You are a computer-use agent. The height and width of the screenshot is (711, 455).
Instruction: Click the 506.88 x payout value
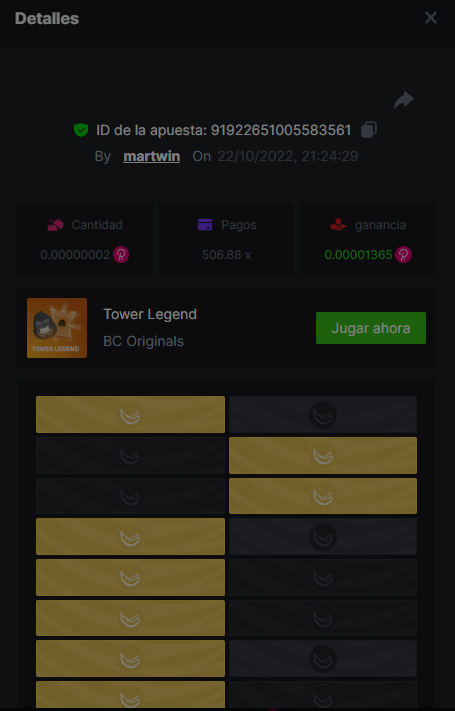pos(226,255)
